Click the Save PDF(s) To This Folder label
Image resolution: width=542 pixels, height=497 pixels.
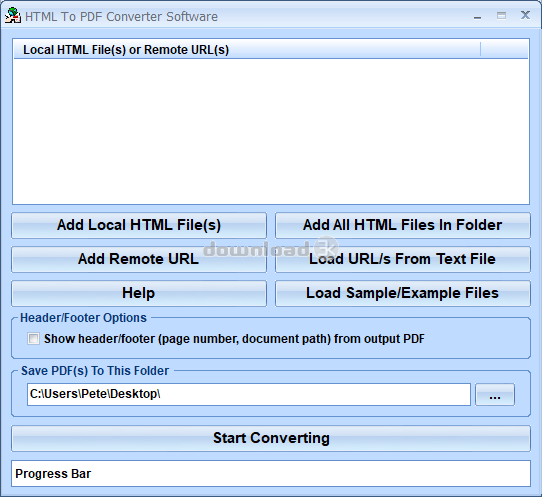[x=95, y=371]
